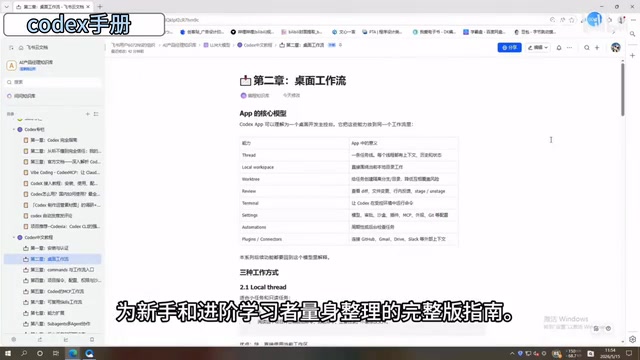Open the Windows Start menu
The image size is (640, 360).
pos(8,353)
